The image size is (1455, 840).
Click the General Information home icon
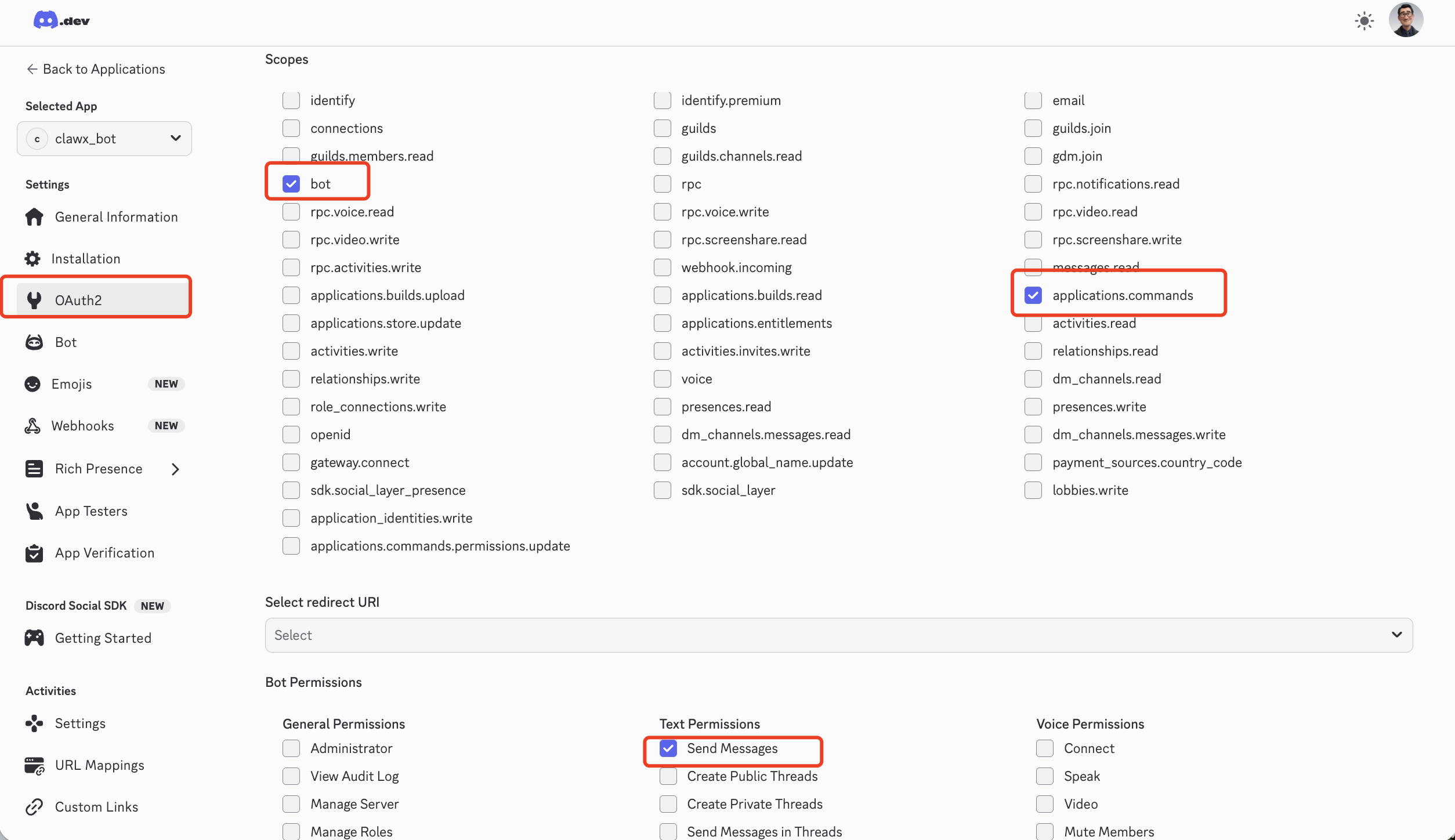[x=34, y=217]
